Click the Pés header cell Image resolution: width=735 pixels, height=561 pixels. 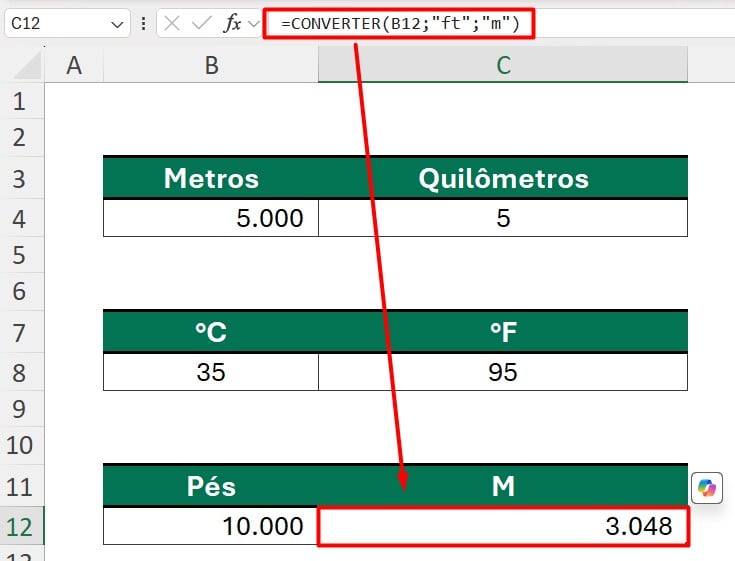[211, 486]
